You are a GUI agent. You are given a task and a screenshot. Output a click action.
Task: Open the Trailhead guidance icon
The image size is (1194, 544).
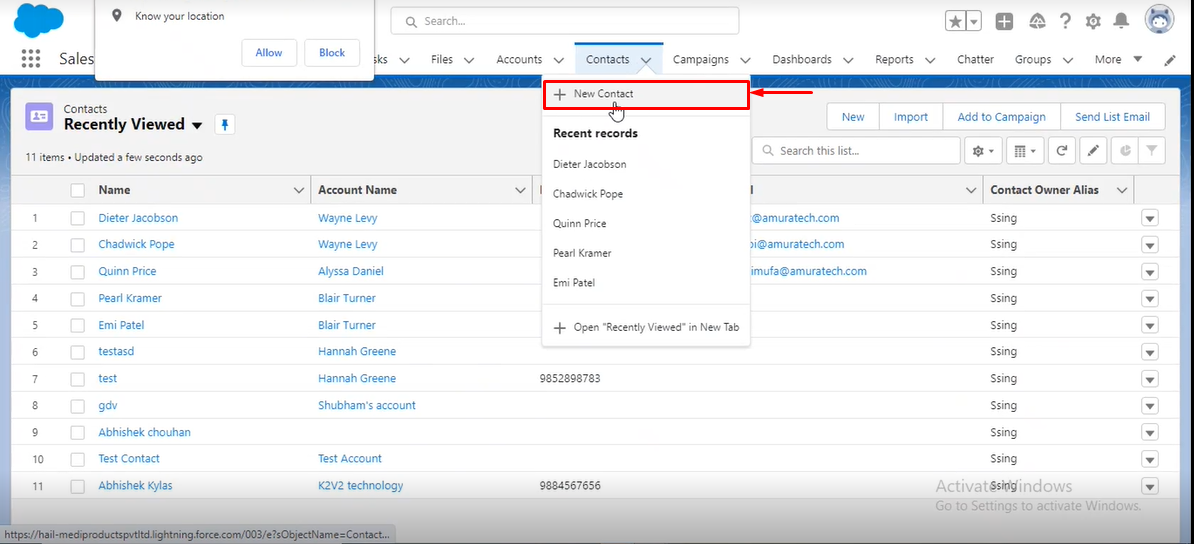coord(1036,21)
